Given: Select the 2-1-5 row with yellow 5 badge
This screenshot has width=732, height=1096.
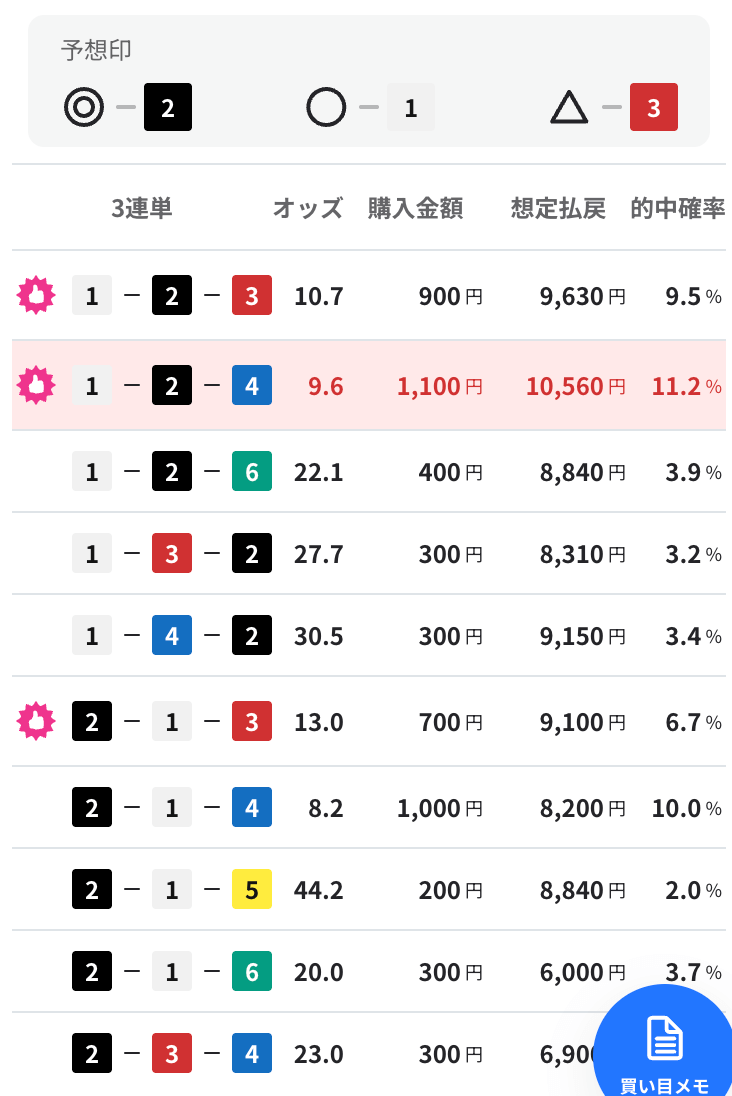Looking at the screenshot, I should click(x=368, y=890).
